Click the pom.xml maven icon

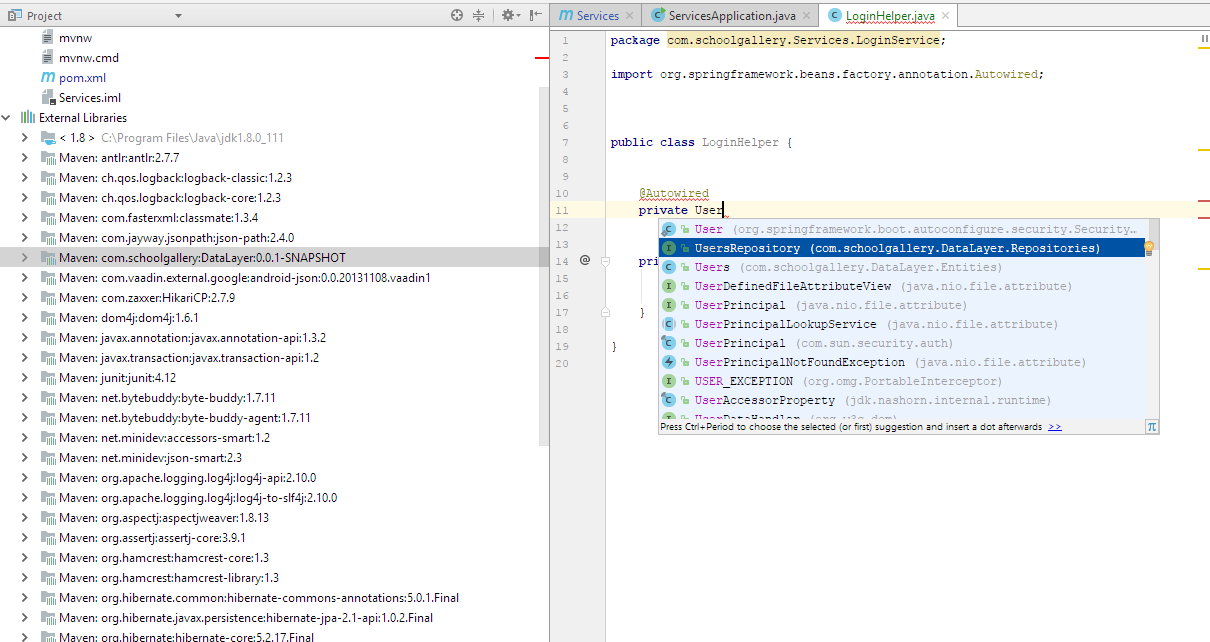48,78
